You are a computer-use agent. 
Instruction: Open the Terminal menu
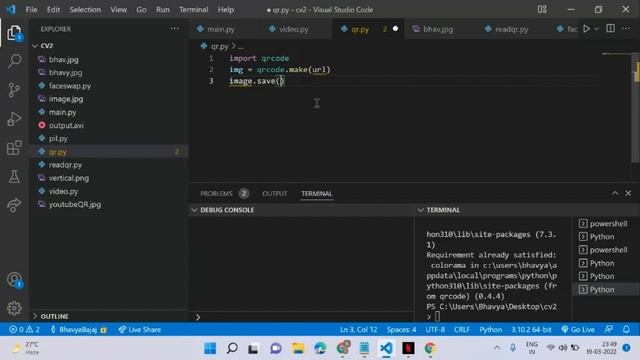coord(193,9)
